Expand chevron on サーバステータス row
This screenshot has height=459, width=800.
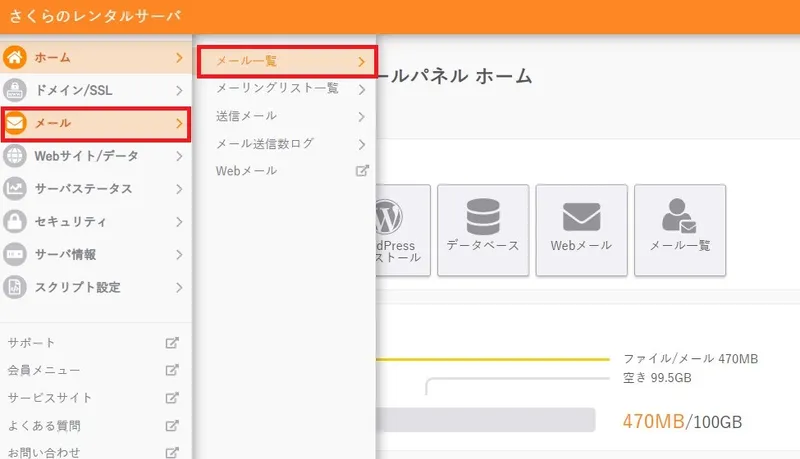coord(179,189)
